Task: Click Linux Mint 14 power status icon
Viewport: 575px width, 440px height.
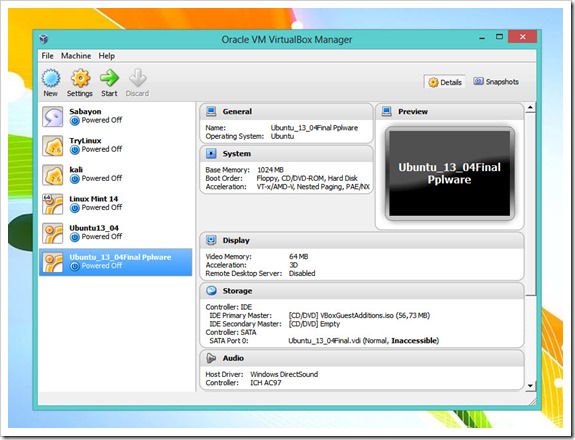Action: 75,208
